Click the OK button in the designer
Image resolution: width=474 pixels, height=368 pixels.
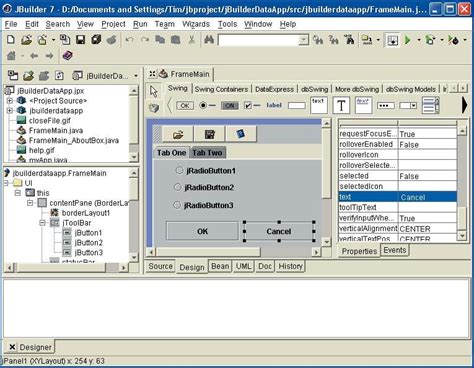click(202, 231)
